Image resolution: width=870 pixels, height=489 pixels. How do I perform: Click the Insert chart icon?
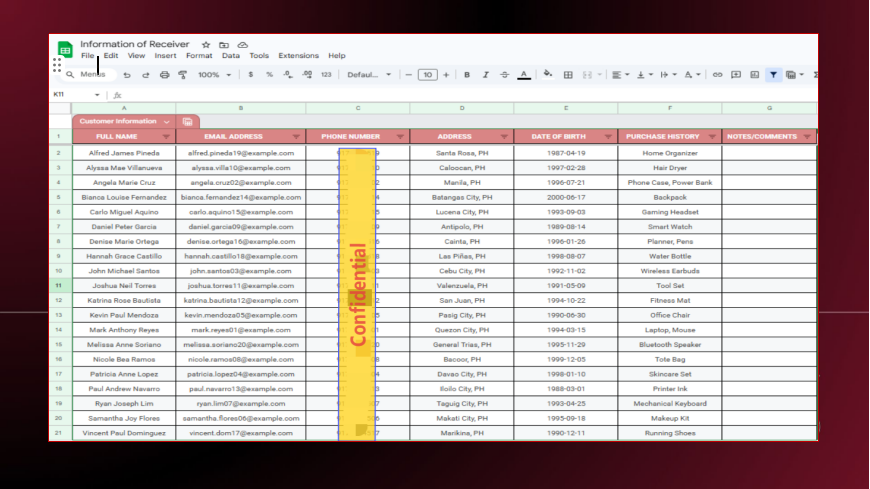pos(755,75)
